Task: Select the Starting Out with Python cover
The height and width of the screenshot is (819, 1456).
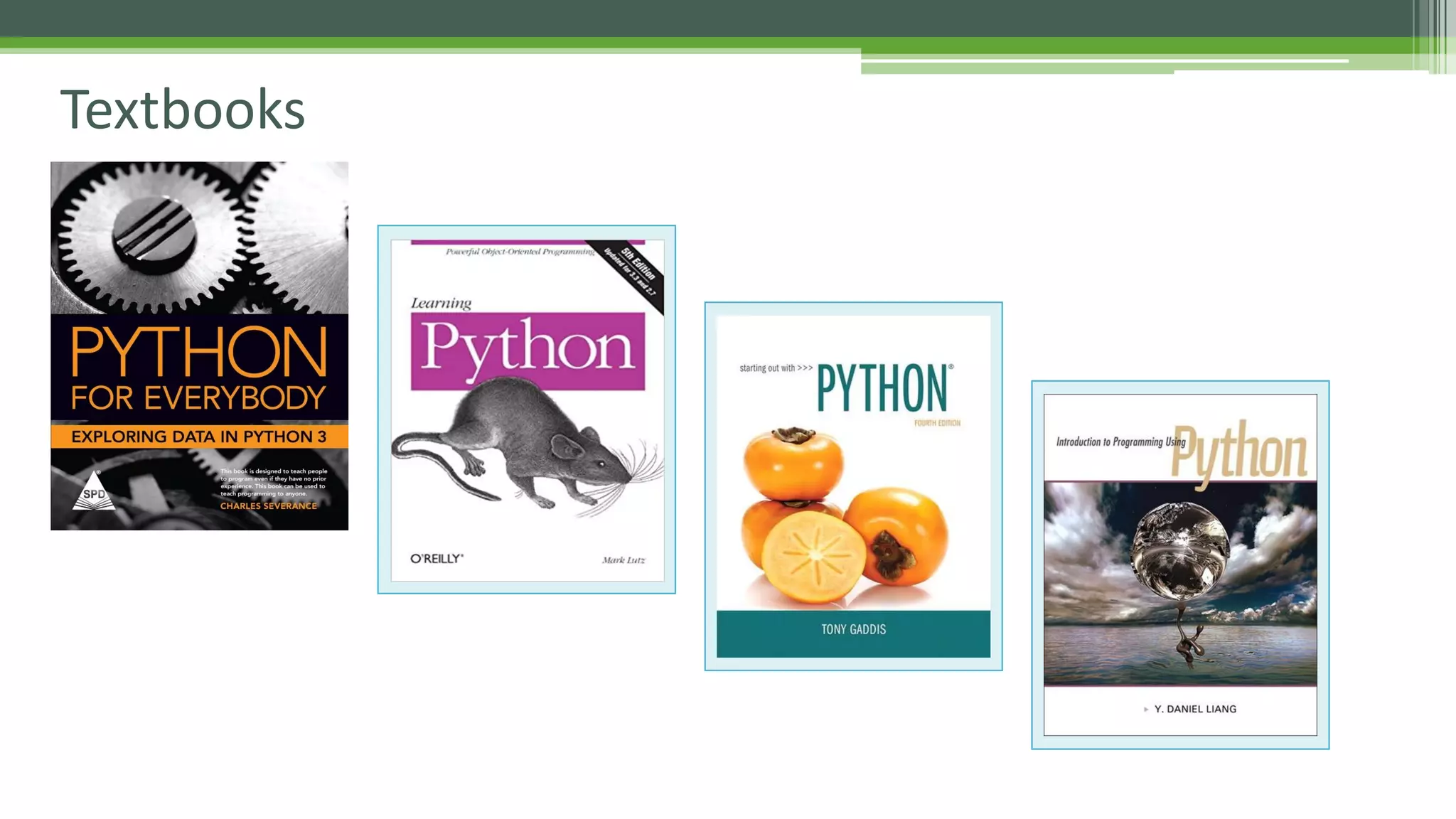Action: point(853,486)
